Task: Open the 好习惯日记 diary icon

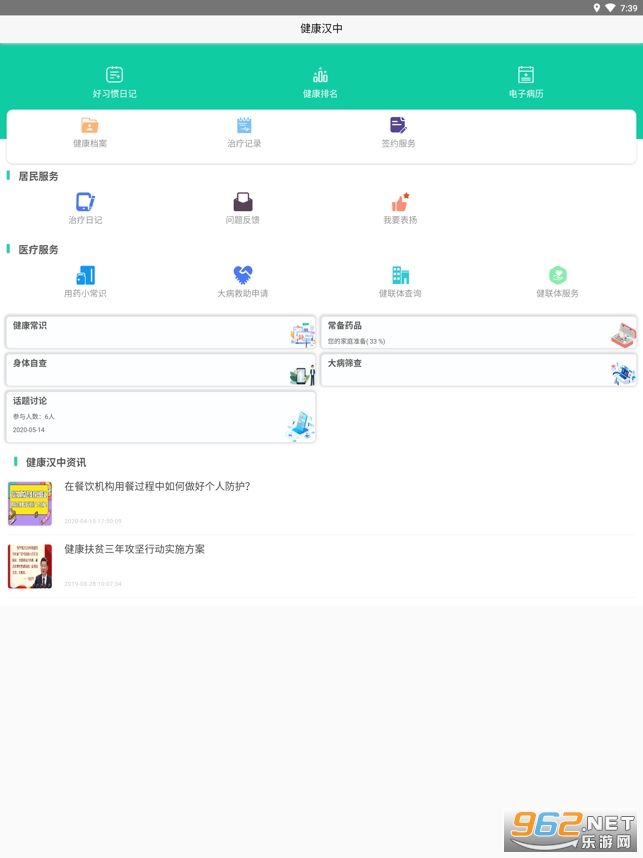Action: pyautogui.click(x=114, y=74)
